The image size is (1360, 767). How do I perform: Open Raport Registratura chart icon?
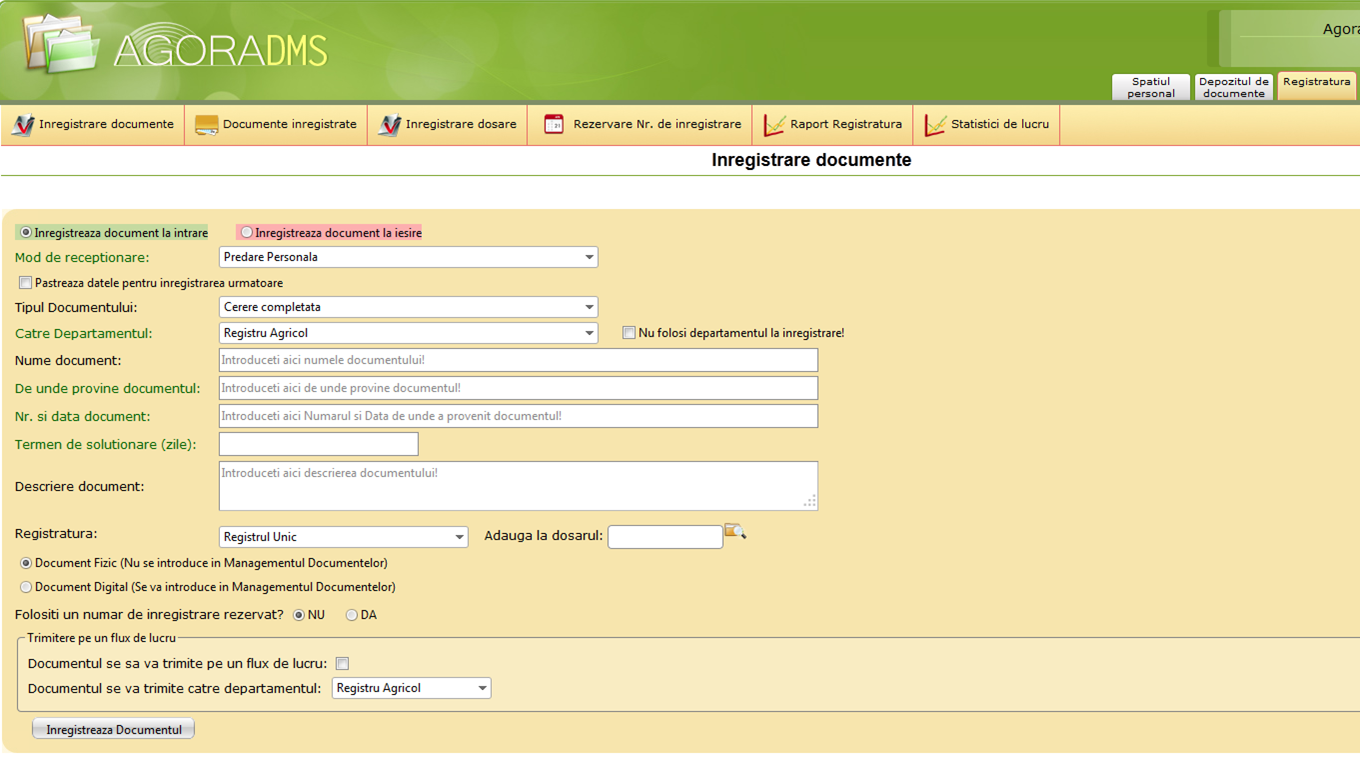pyautogui.click(x=774, y=125)
